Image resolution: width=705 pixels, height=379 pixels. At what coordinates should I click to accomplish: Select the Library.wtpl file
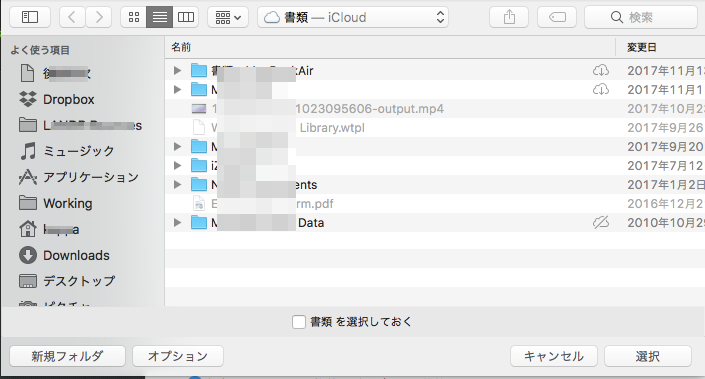(435, 128)
